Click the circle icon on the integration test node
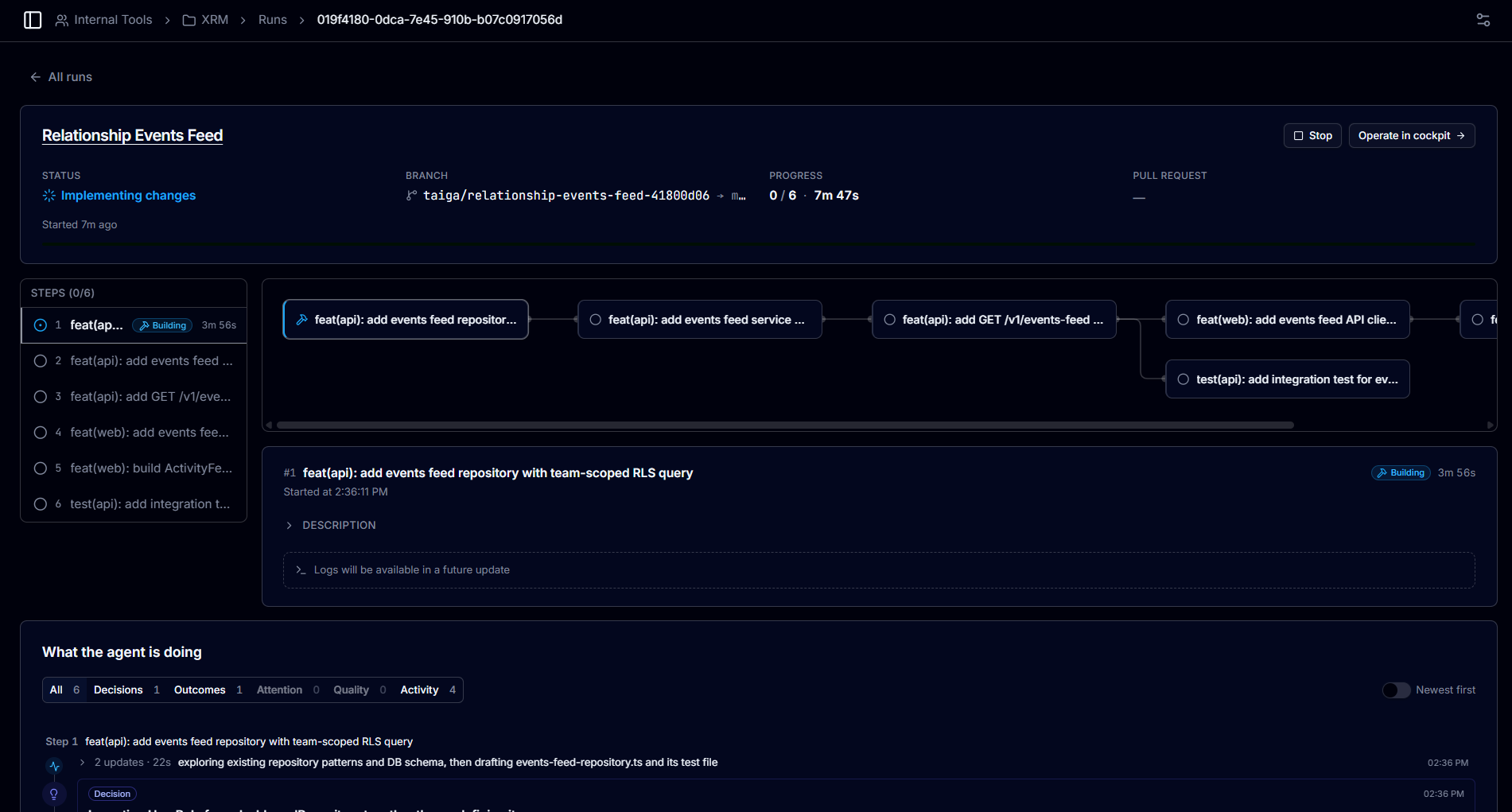 pos(1184,379)
